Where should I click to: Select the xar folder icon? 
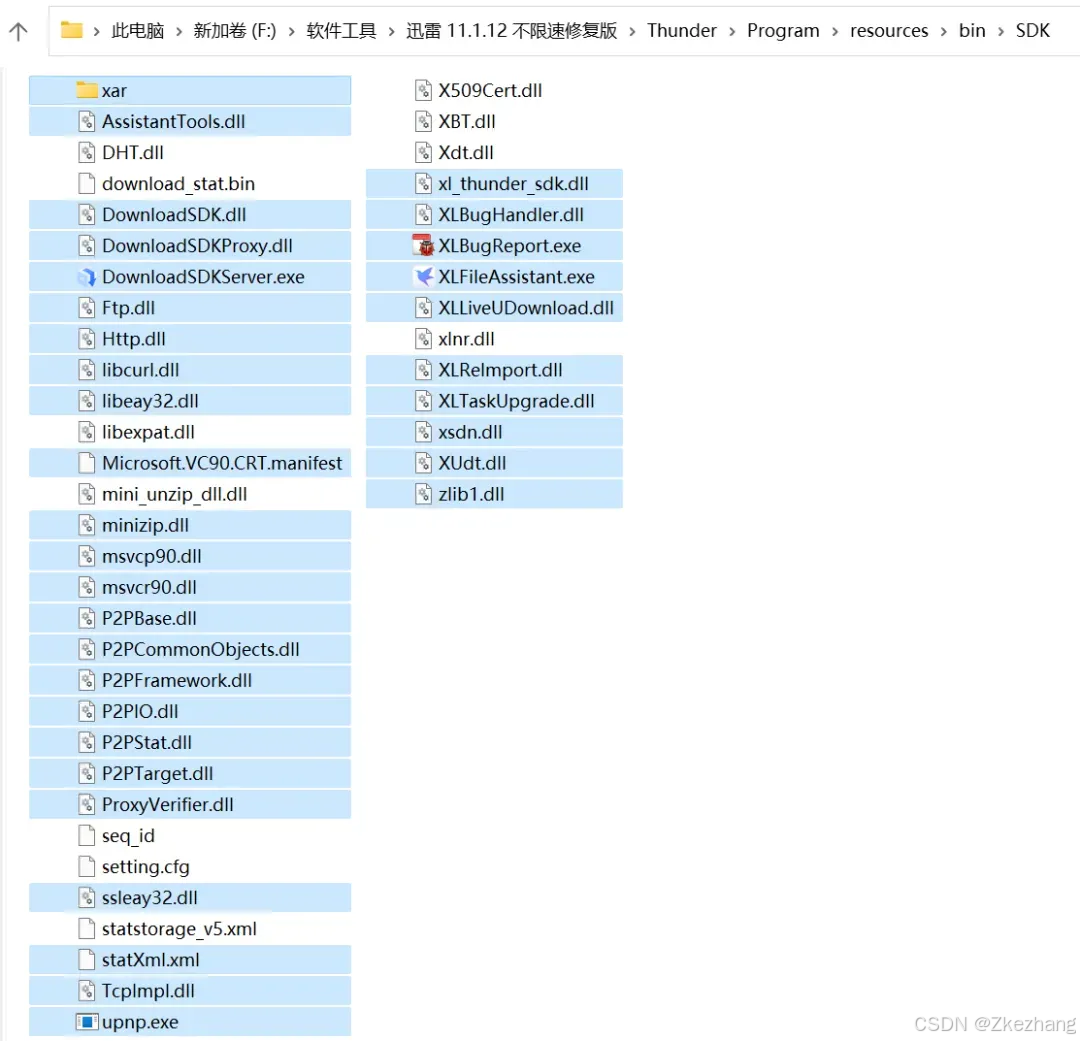click(87, 90)
